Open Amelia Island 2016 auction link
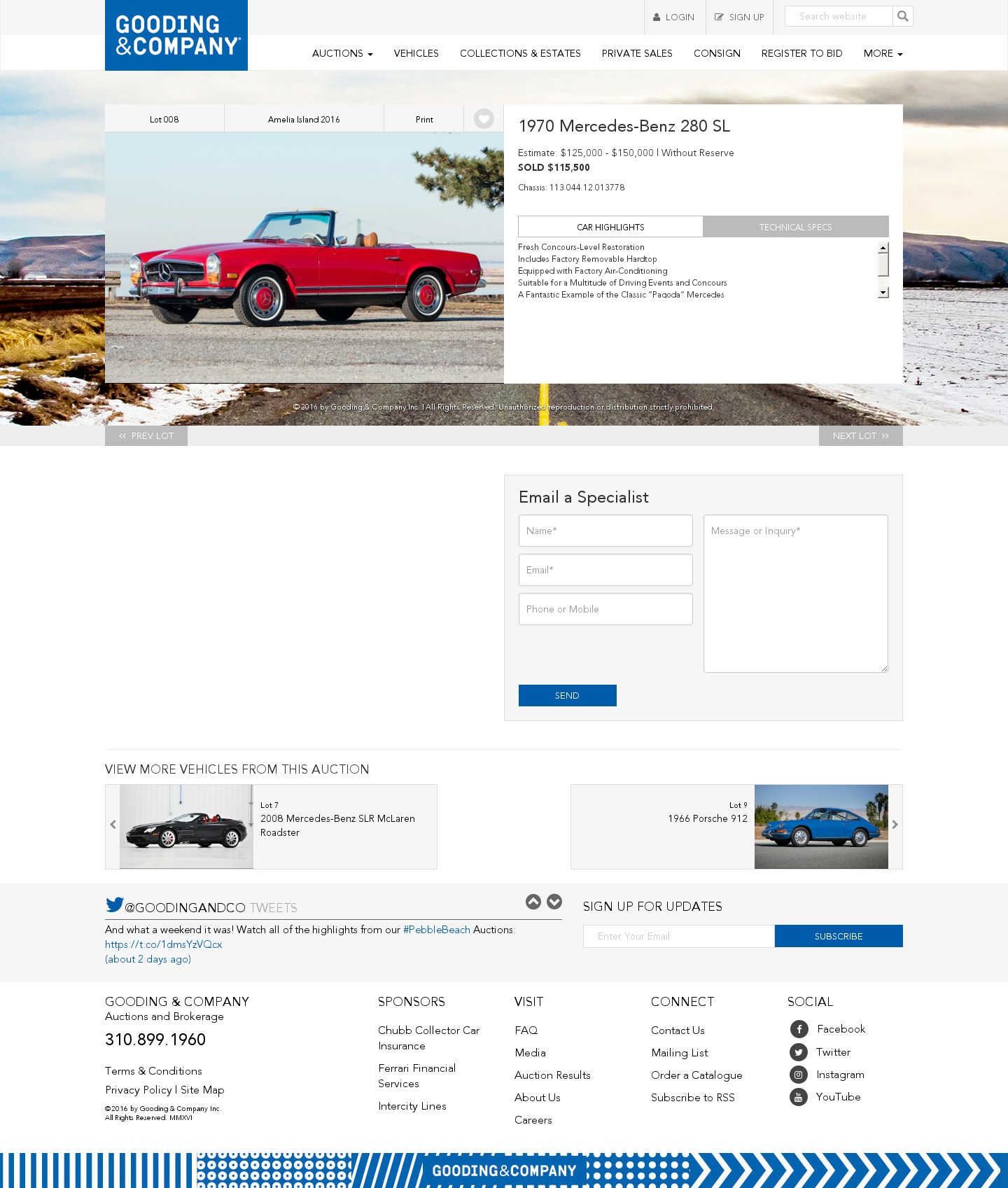The image size is (1008, 1188). click(x=304, y=119)
